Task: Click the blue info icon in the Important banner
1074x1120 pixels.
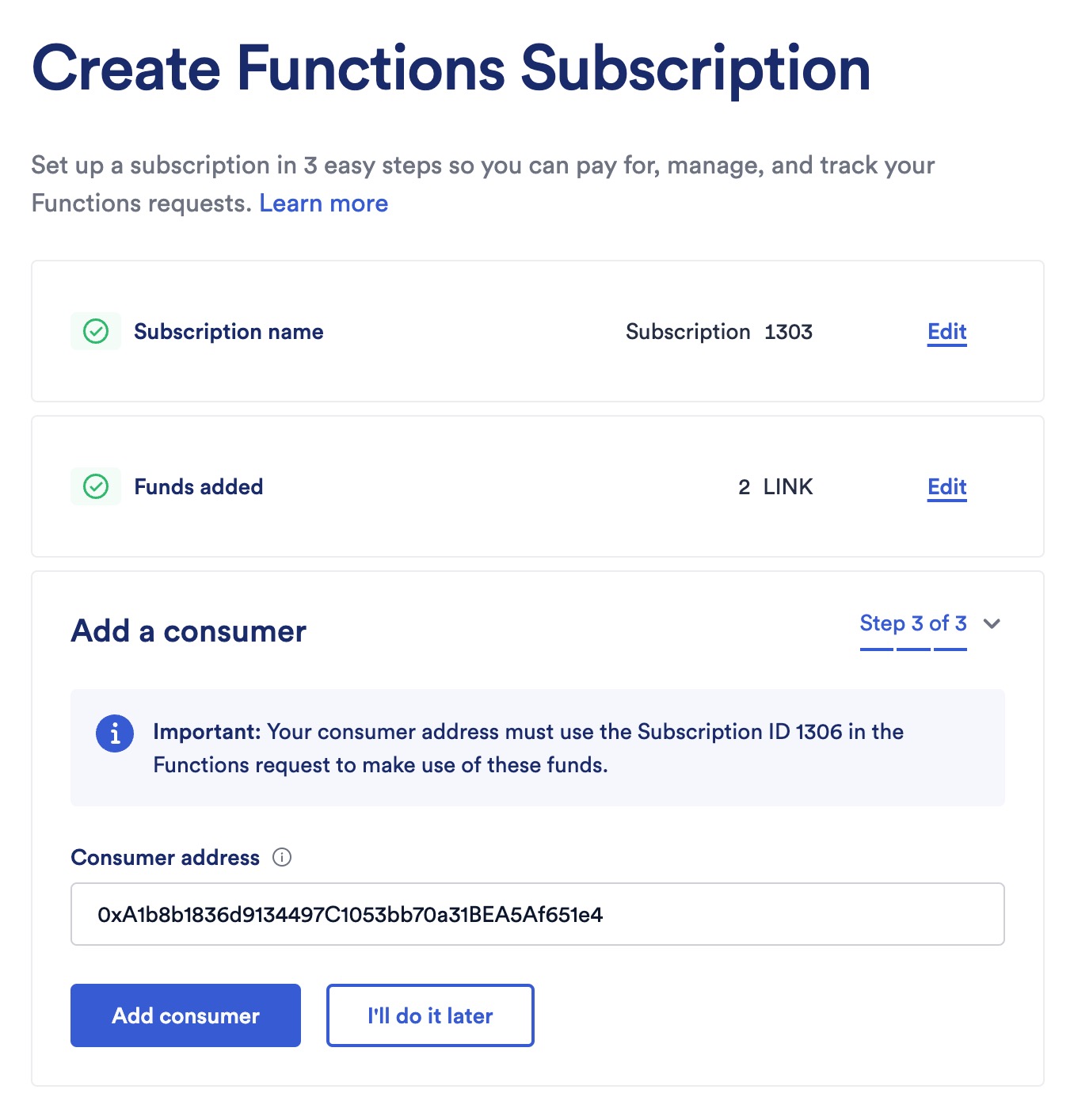Action: coord(114,733)
